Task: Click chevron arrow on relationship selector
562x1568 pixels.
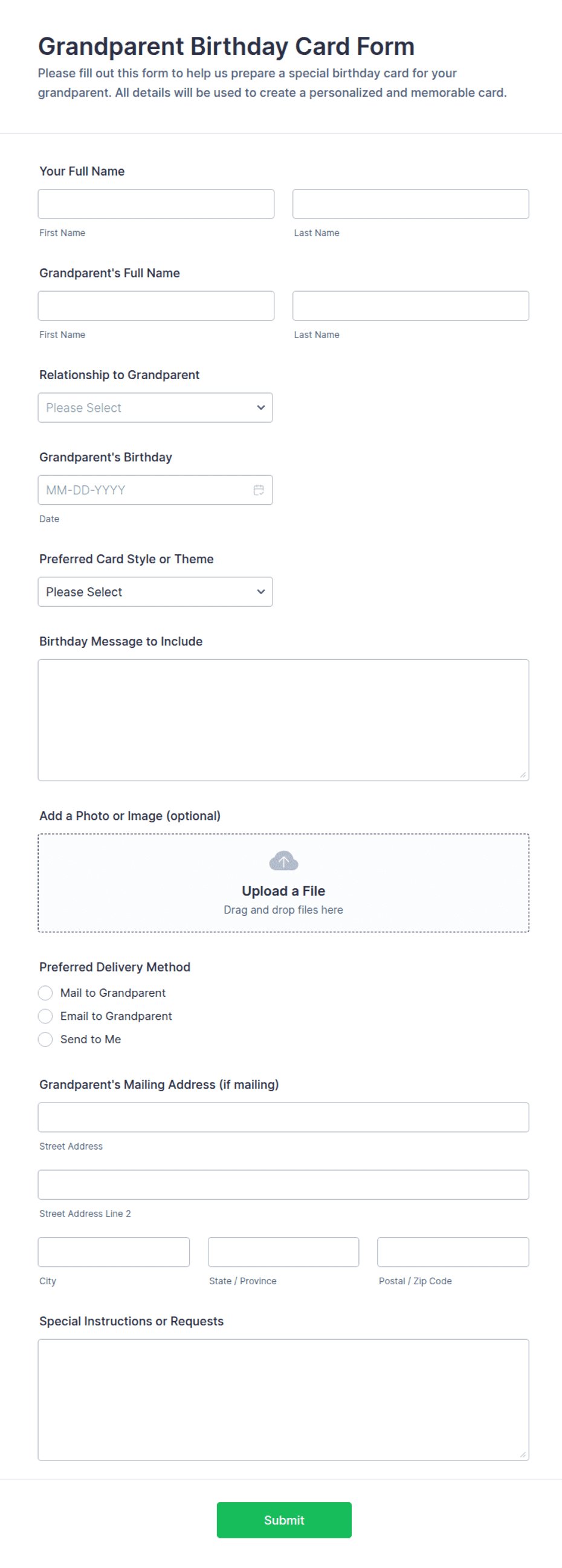Action: point(261,407)
